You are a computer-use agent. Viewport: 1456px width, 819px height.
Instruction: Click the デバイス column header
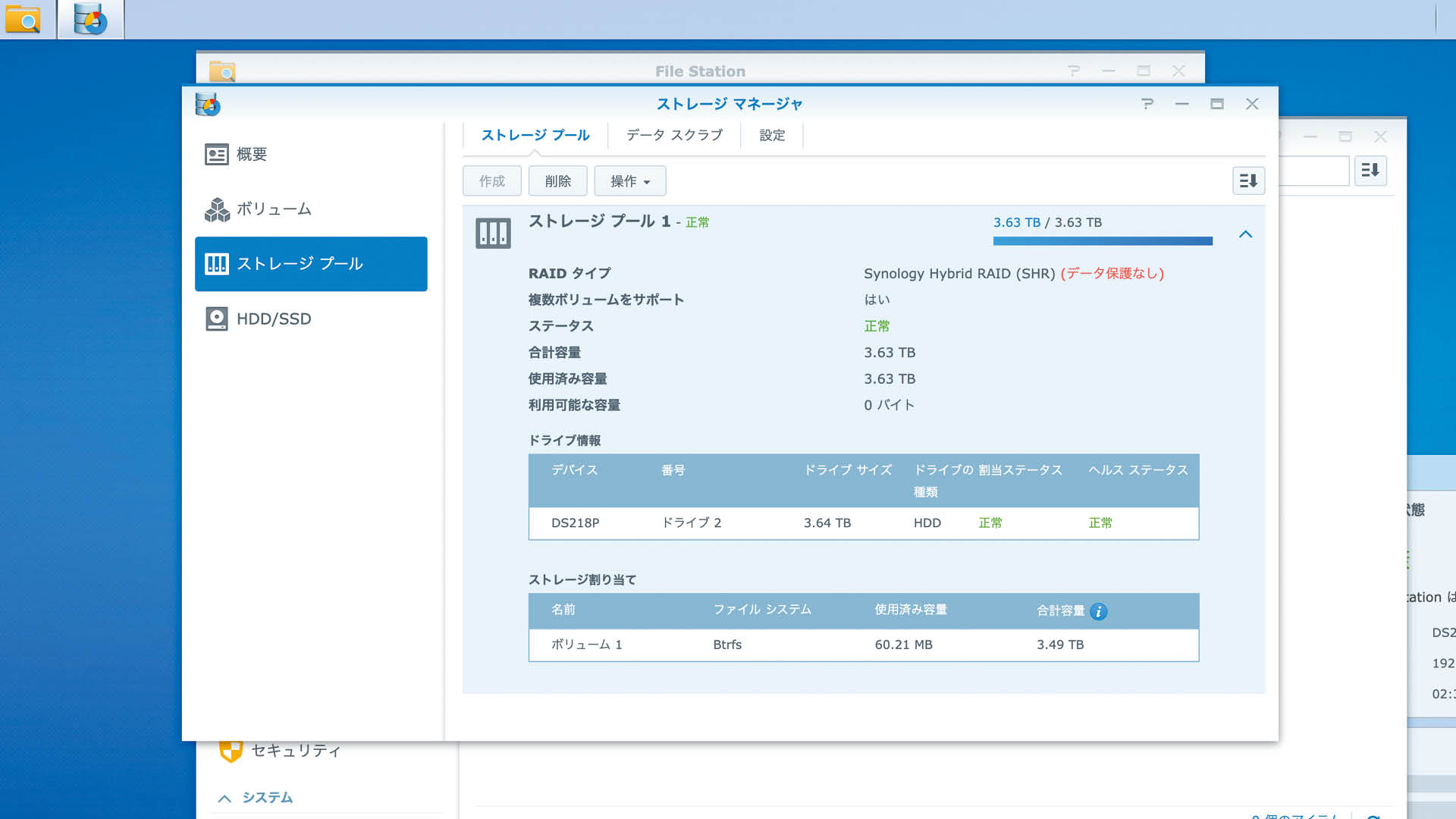point(574,470)
